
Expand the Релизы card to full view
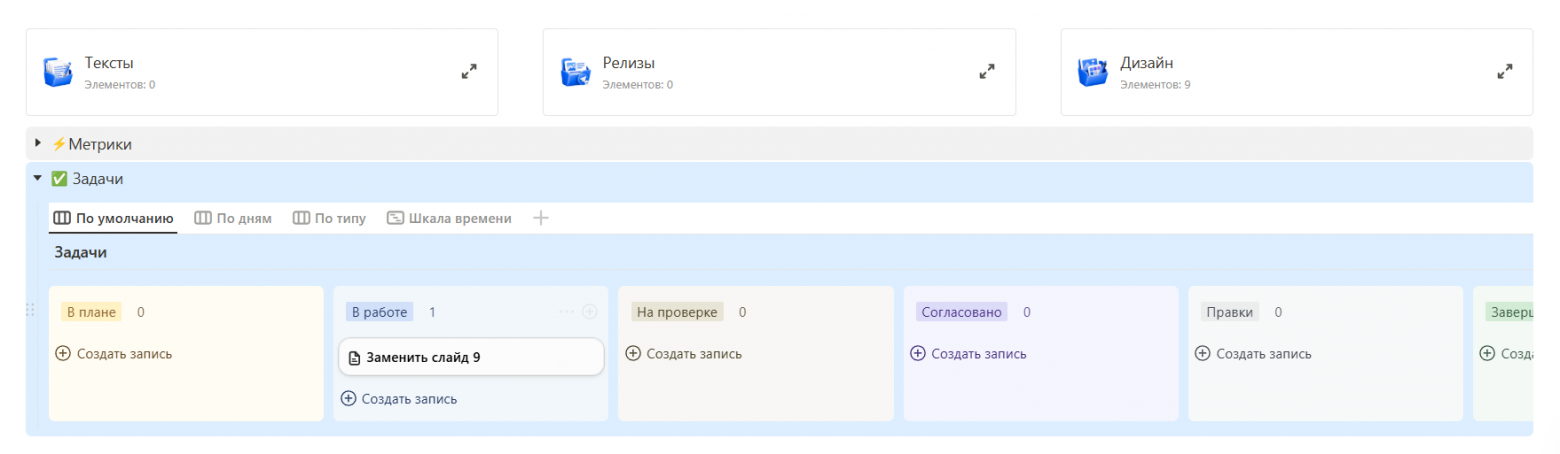click(x=987, y=72)
